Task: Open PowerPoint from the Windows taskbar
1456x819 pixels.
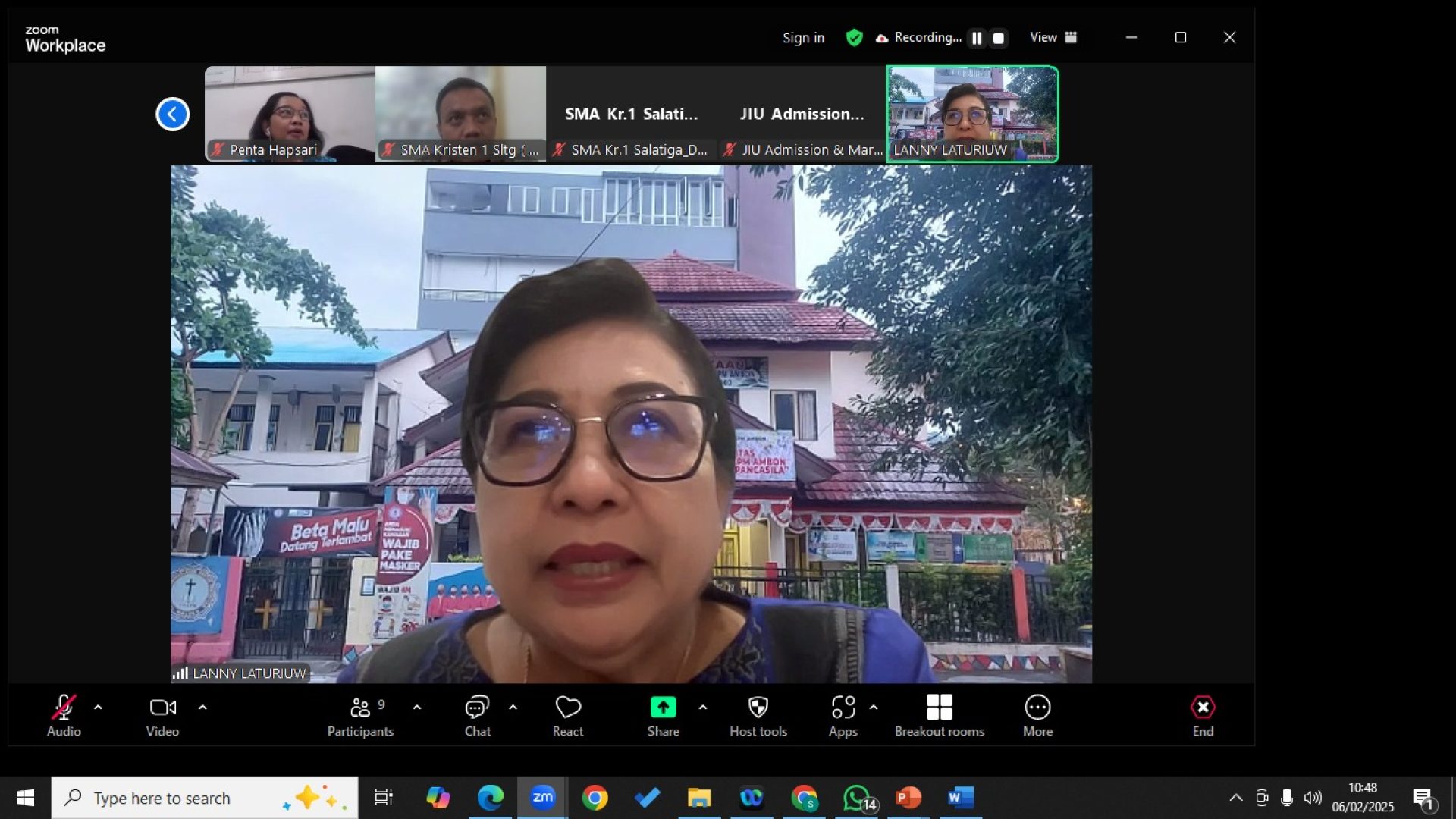Action: [x=908, y=798]
